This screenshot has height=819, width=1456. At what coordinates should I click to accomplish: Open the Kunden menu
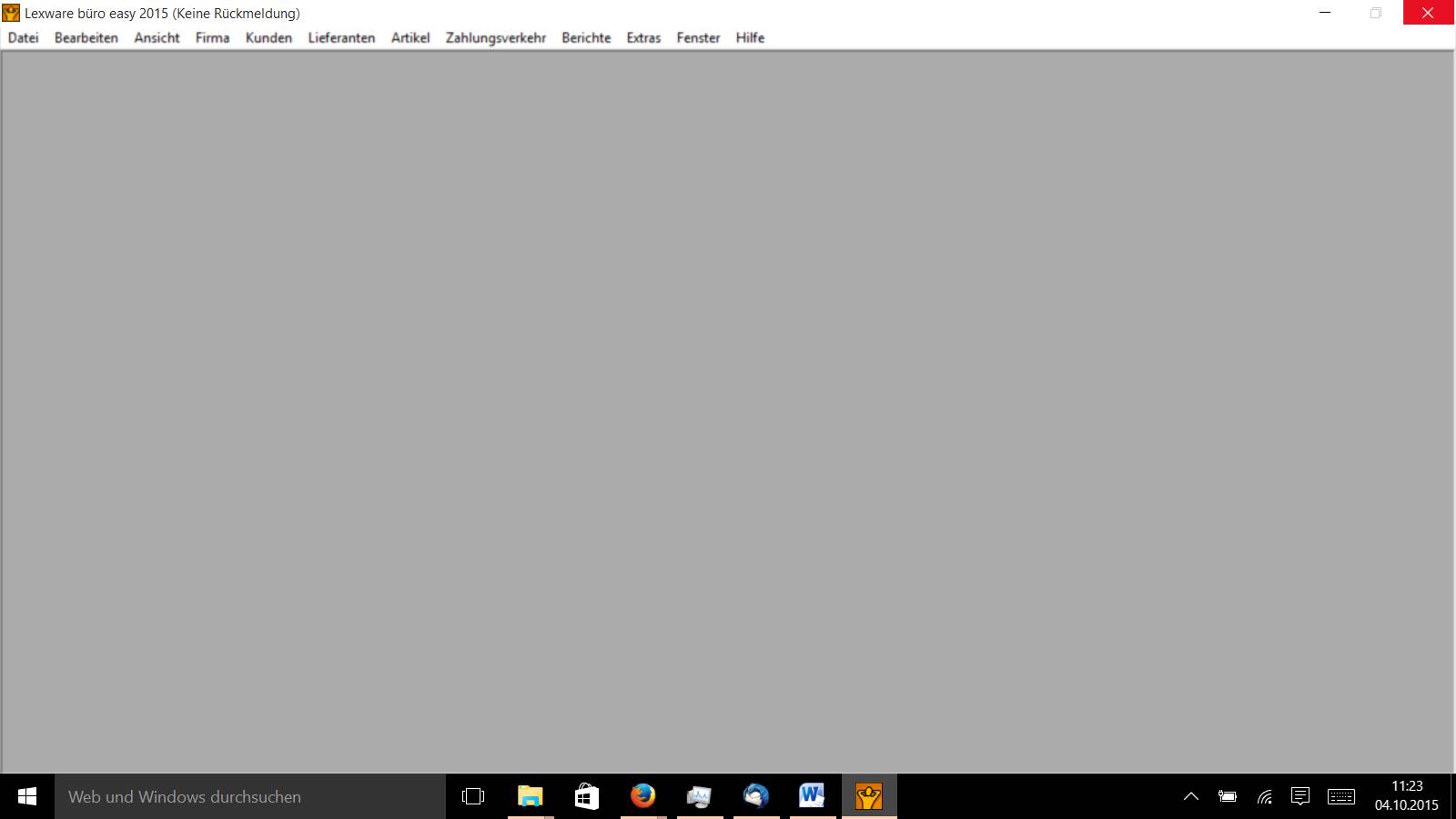(x=268, y=37)
